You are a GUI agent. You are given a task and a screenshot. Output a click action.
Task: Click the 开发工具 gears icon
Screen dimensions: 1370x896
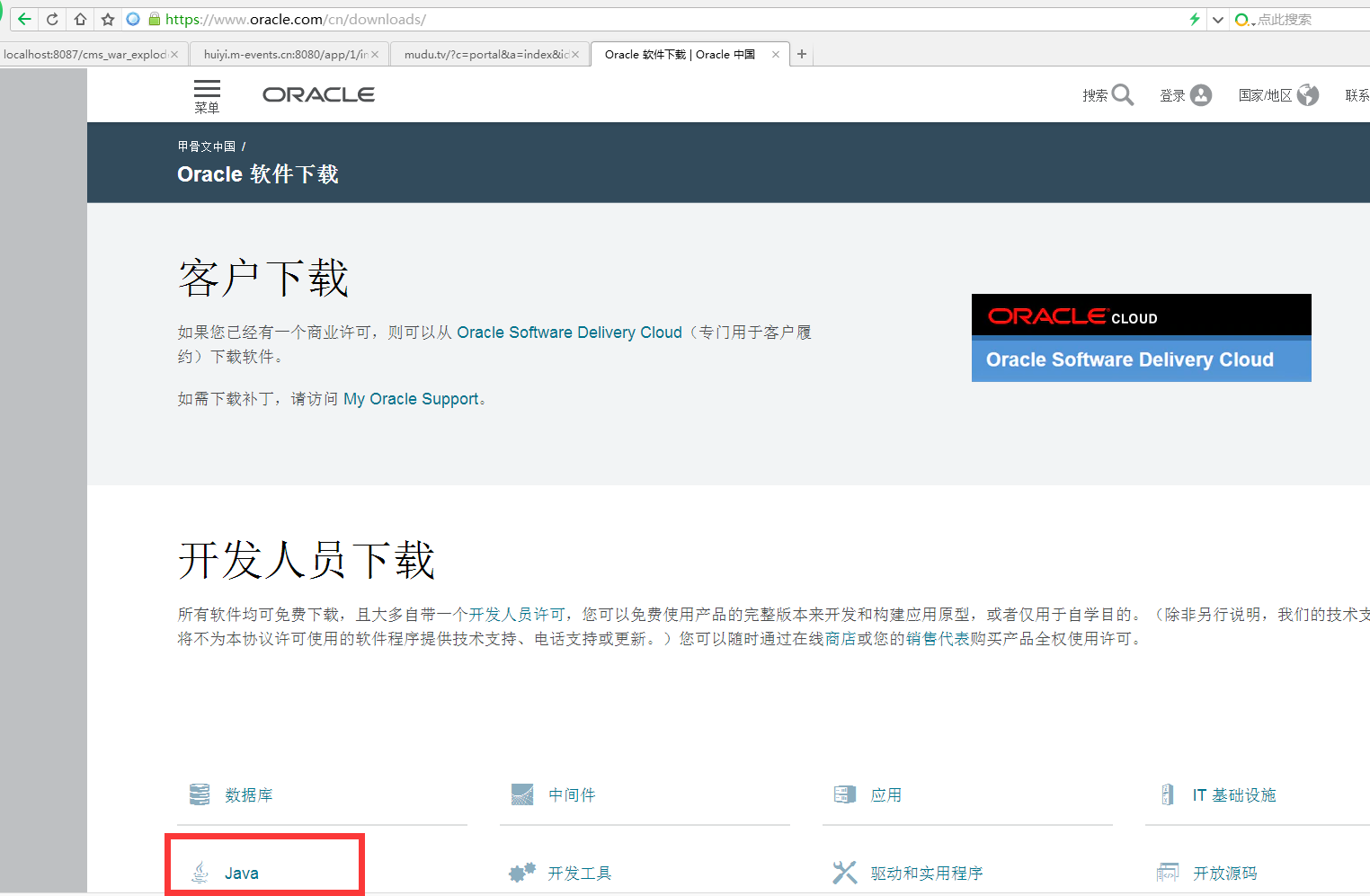click(x=522, y=873)
